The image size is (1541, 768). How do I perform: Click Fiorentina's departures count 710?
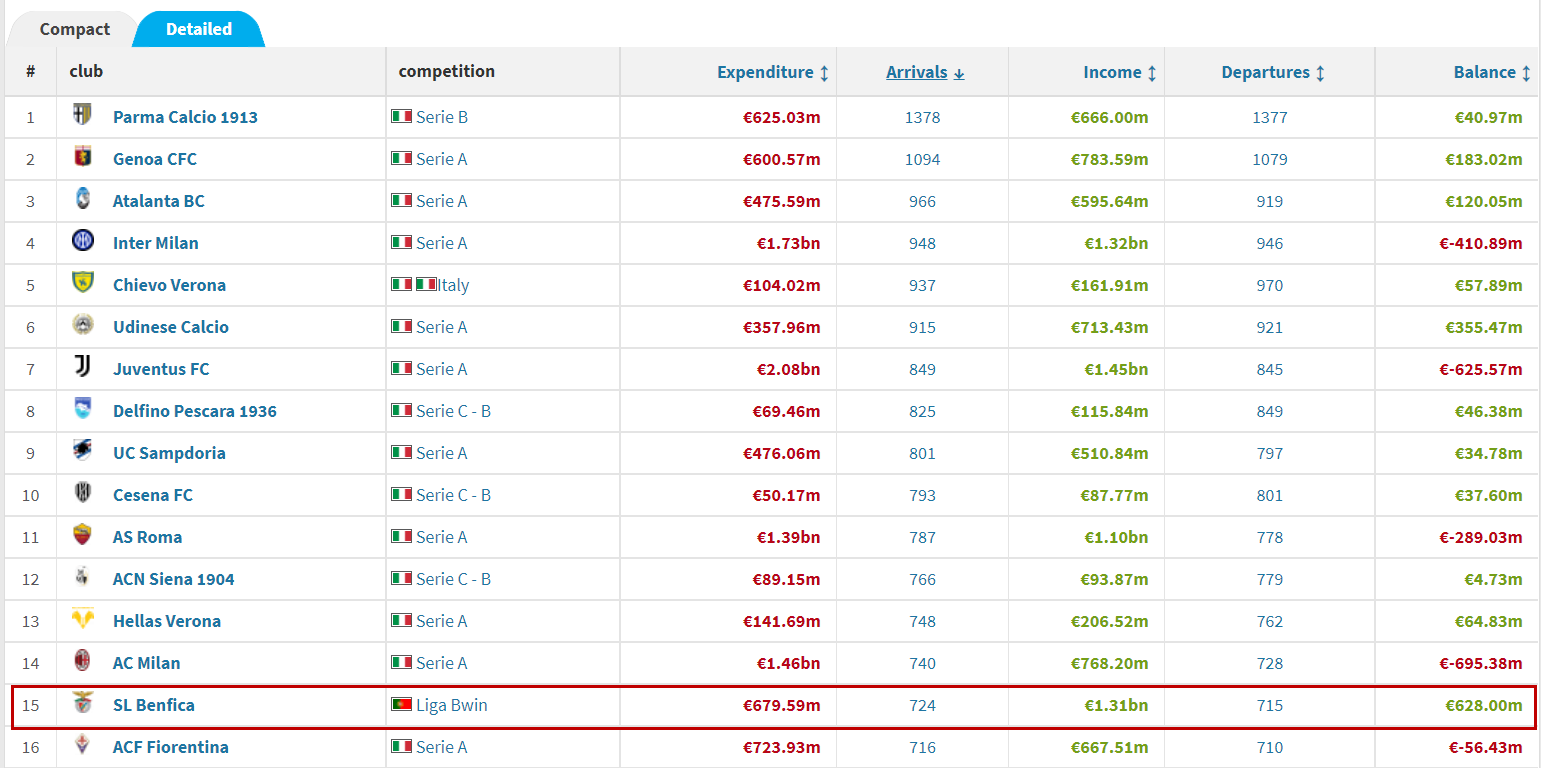pos(1270,747)
